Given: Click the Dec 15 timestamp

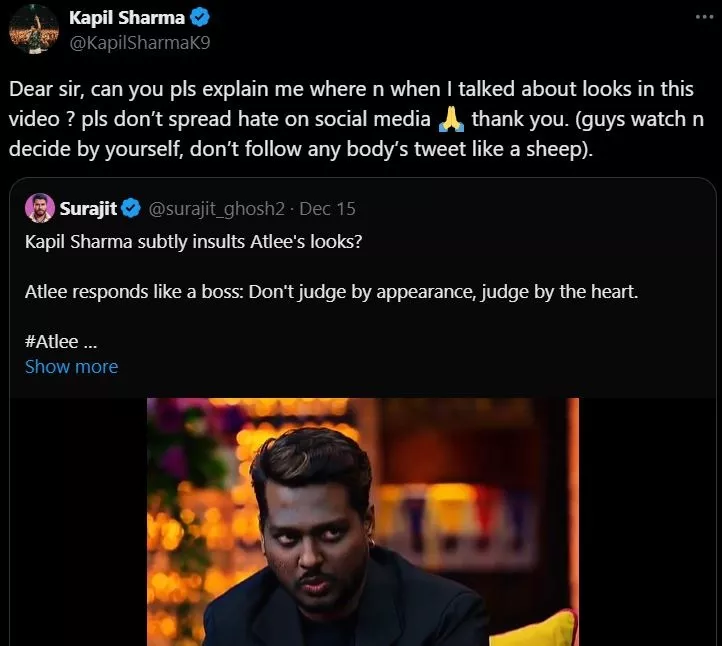Looking at the screenshot, I should point(329,209).
